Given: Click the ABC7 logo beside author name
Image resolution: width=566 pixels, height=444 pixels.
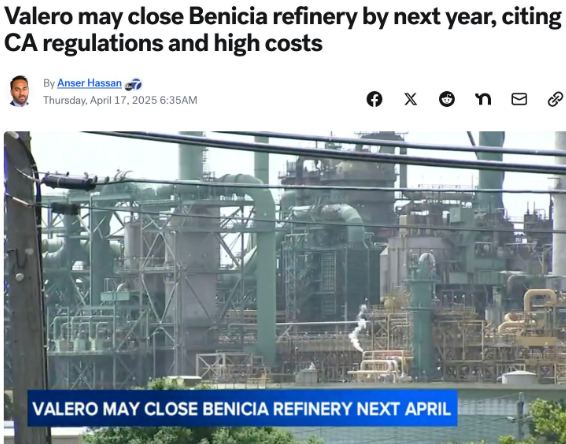Looking at the screenshot, I should 133,85.
